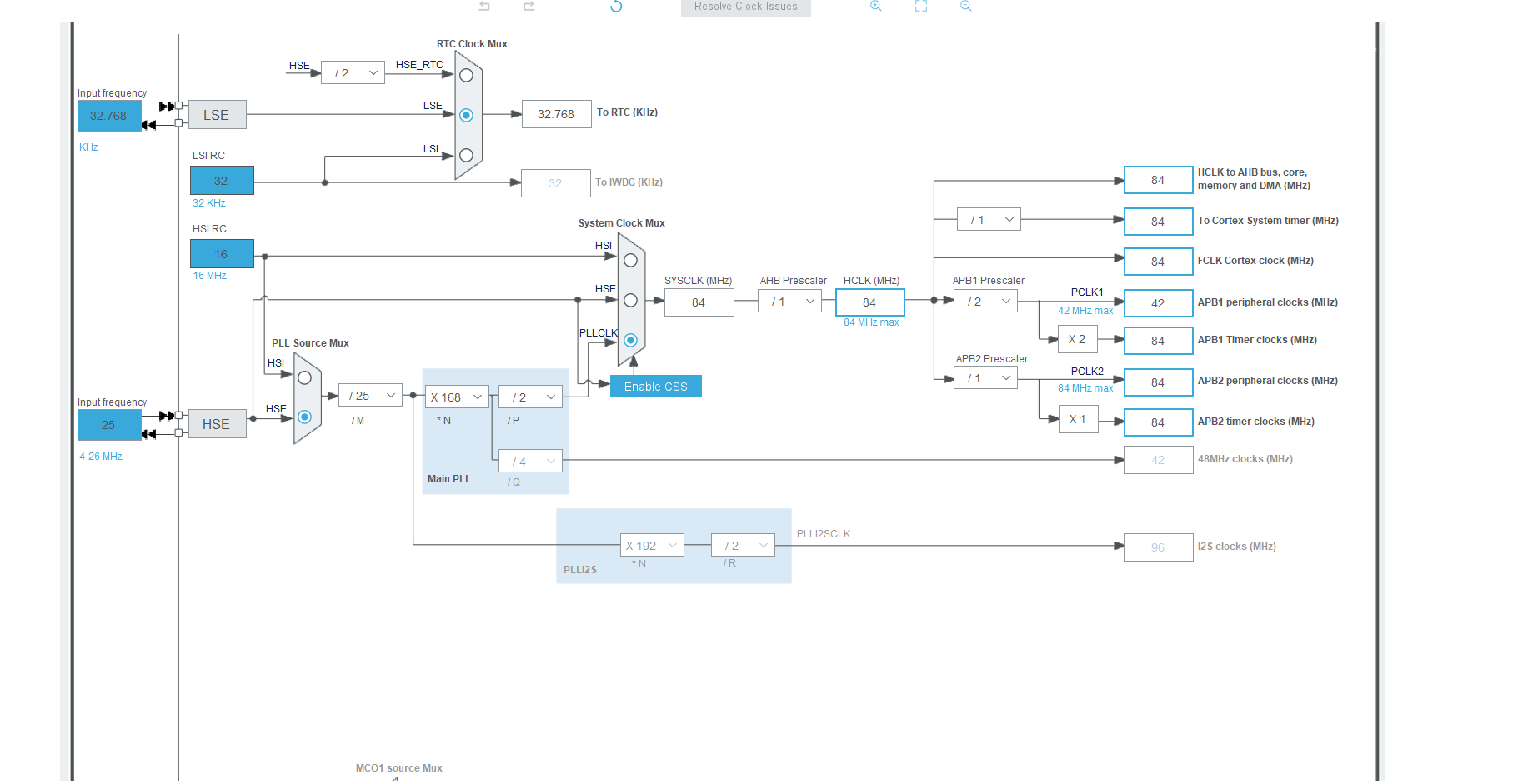Click the HSE oscillator block
Image resolution: width=1518 pixels, height=784 pixels.
(x=217, y=424)
